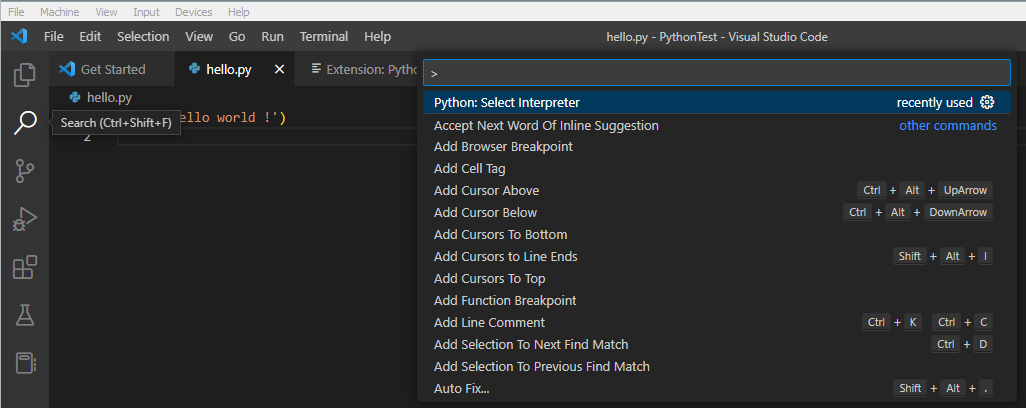
Task: Open the Source Control view icon
Action: tap(25, 171)
